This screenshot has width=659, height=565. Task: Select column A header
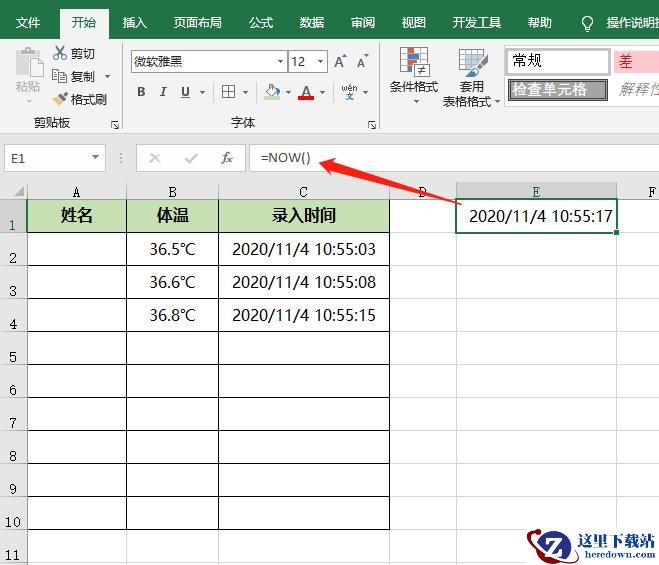point(76,192)
